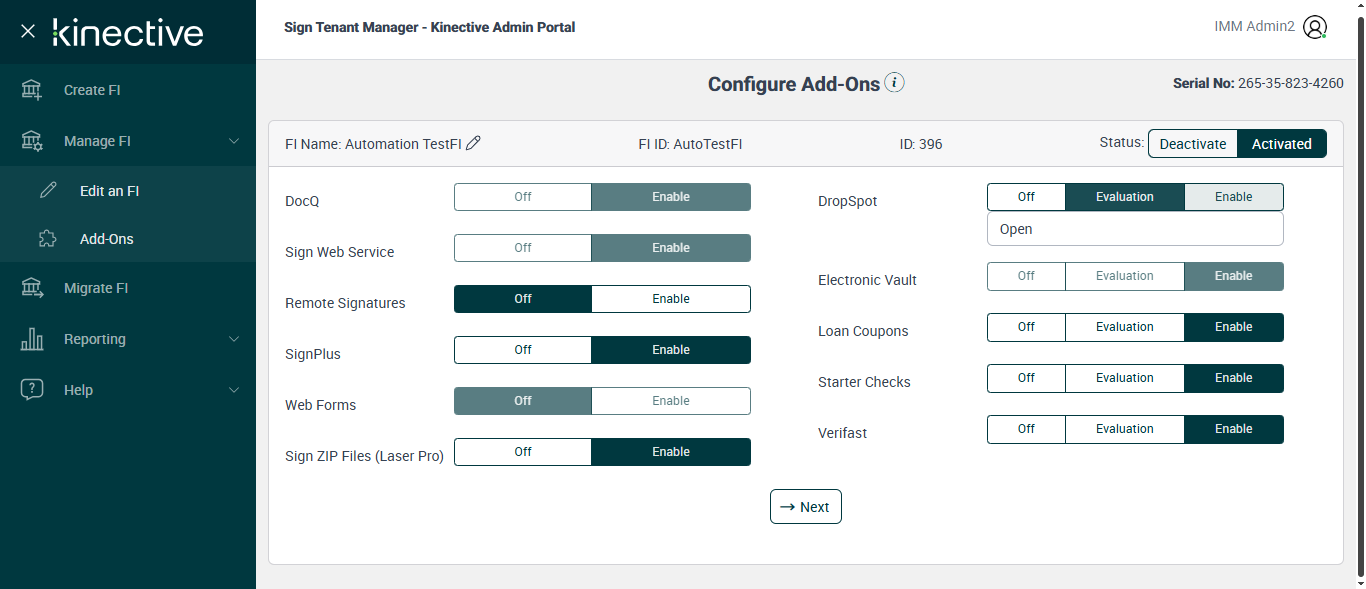Click the Reporting bar chart icon

(x=32, y=339)
